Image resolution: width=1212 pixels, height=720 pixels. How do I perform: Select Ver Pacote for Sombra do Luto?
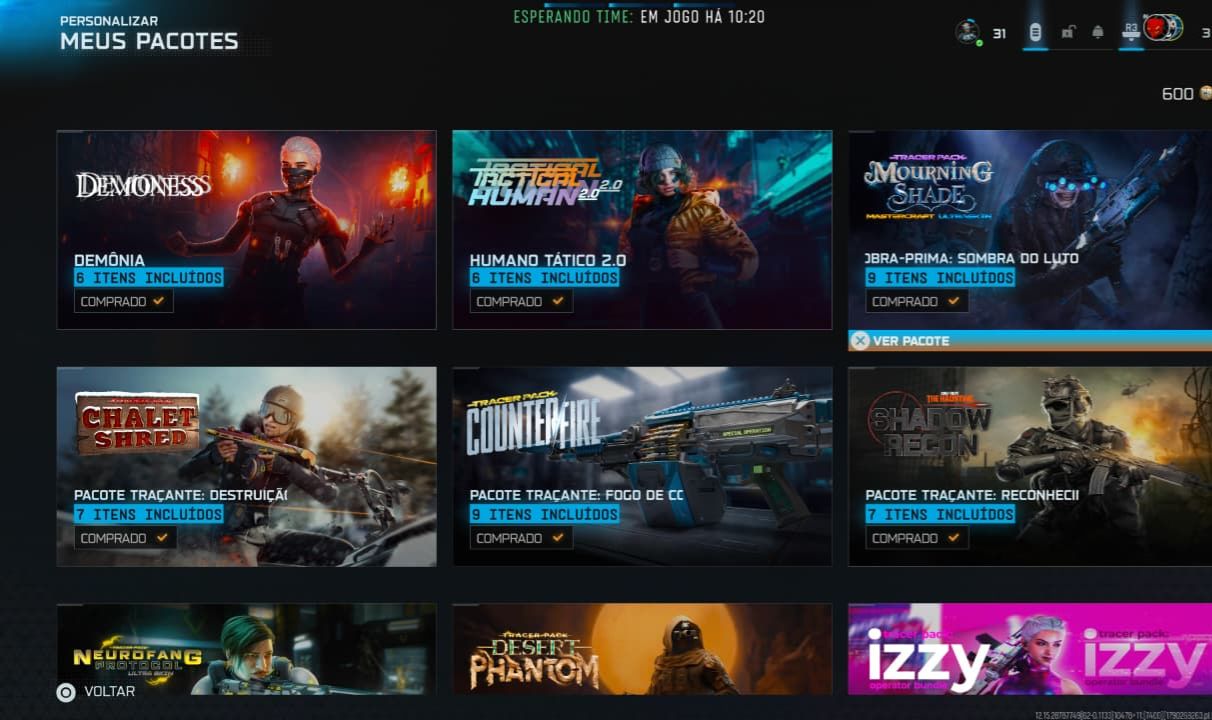click(1030, 341)
